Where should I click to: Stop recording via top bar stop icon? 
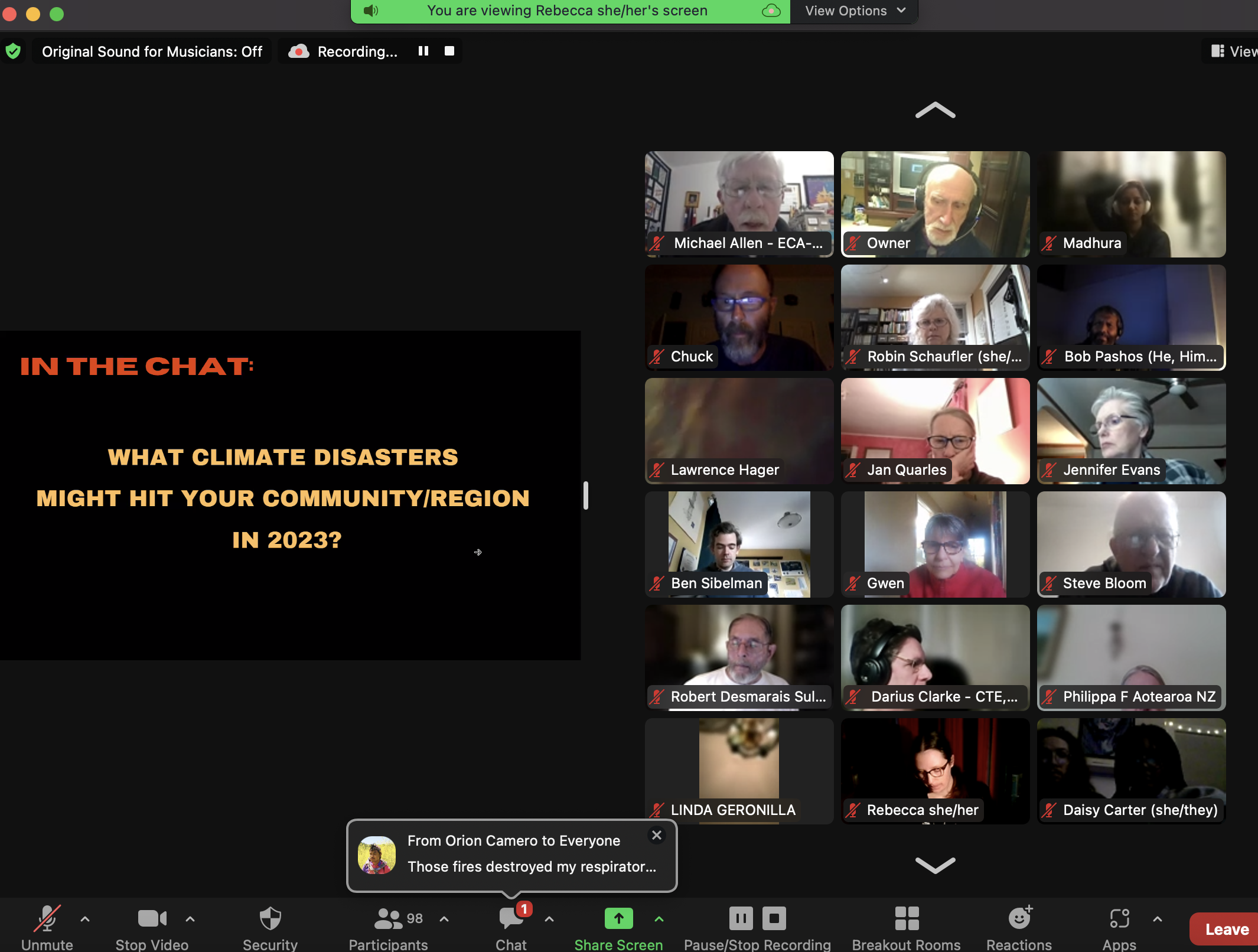coord(449,51)
